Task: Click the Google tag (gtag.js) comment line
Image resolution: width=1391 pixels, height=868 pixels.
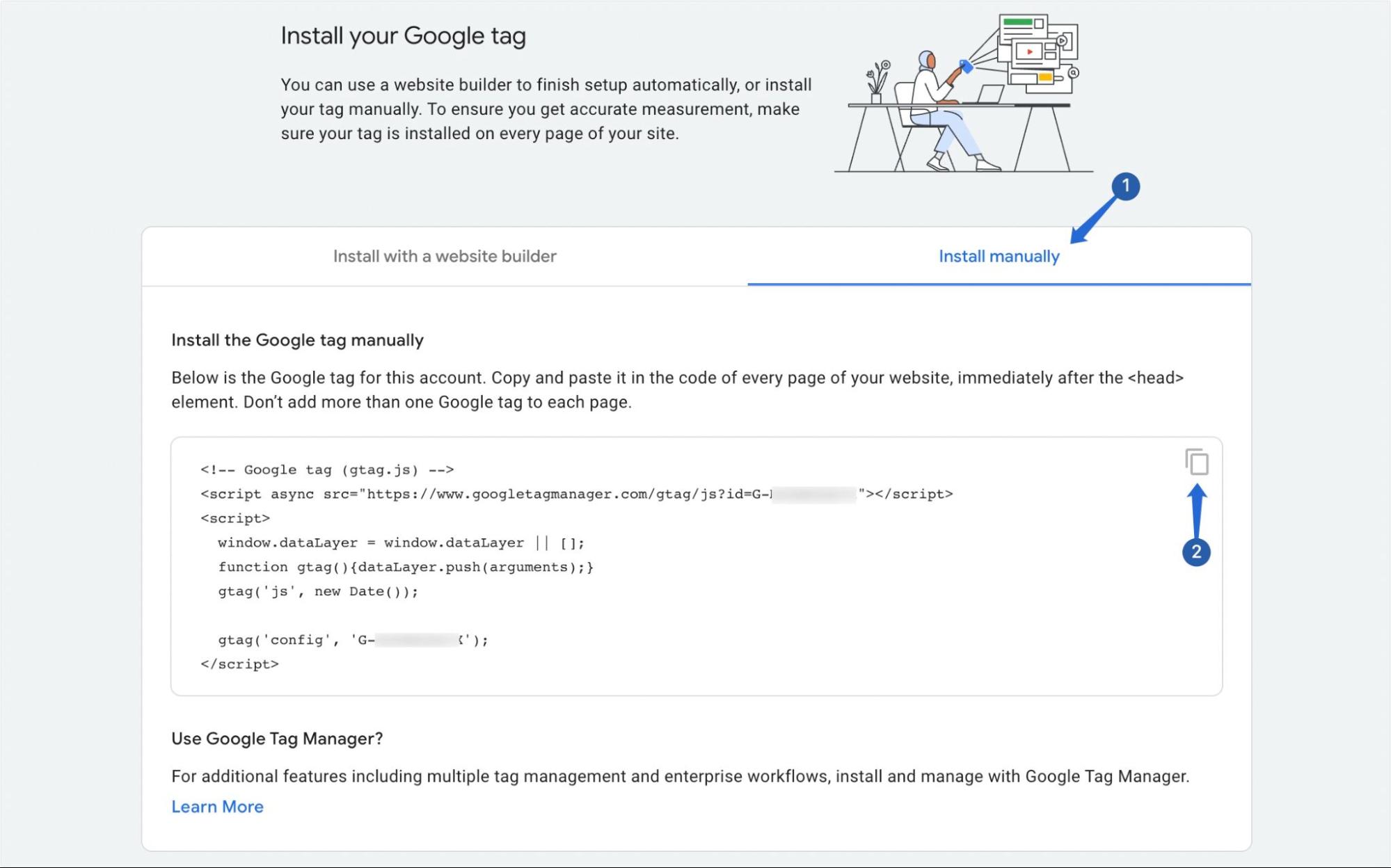Action: 327,469
